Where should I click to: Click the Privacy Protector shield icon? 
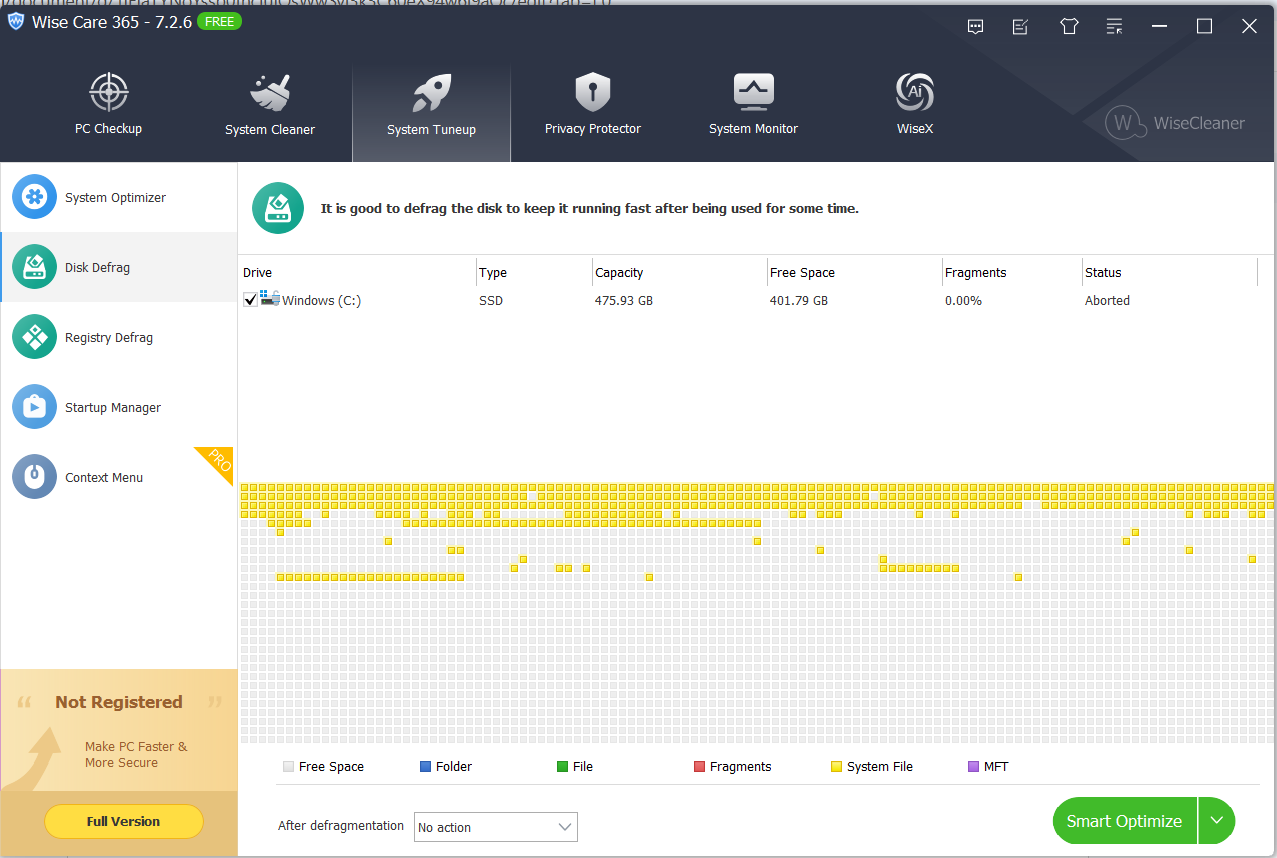click(592, 94)
